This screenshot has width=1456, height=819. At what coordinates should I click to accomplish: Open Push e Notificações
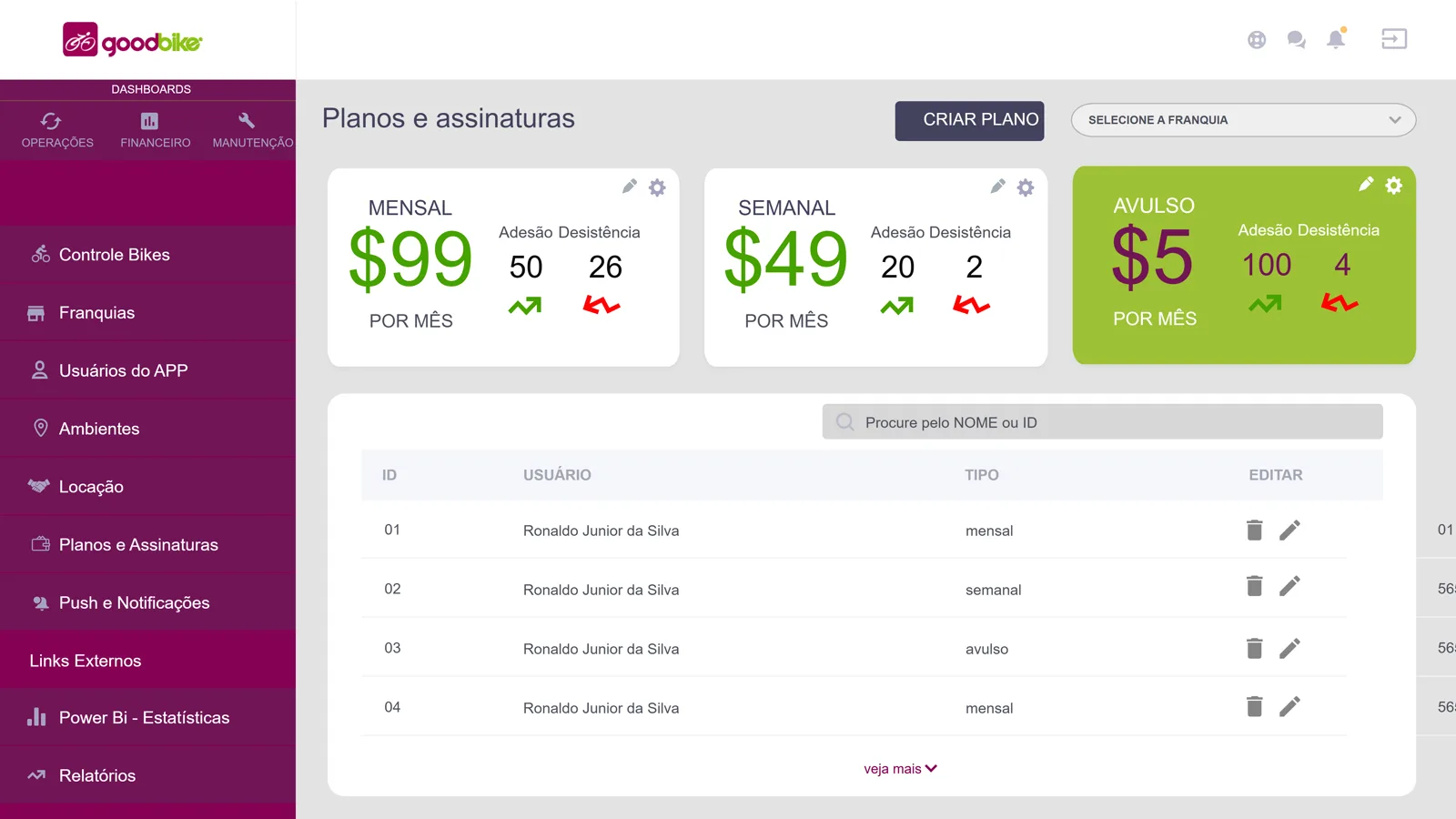[147, 602]
